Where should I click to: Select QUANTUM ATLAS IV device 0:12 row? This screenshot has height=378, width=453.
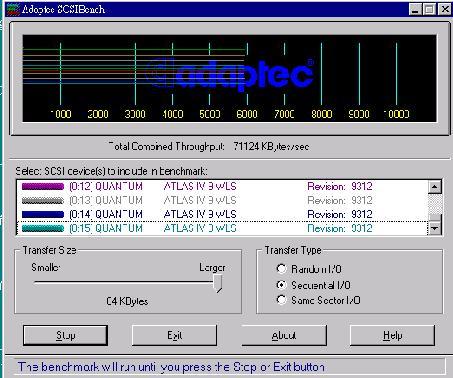click(222, 186)
